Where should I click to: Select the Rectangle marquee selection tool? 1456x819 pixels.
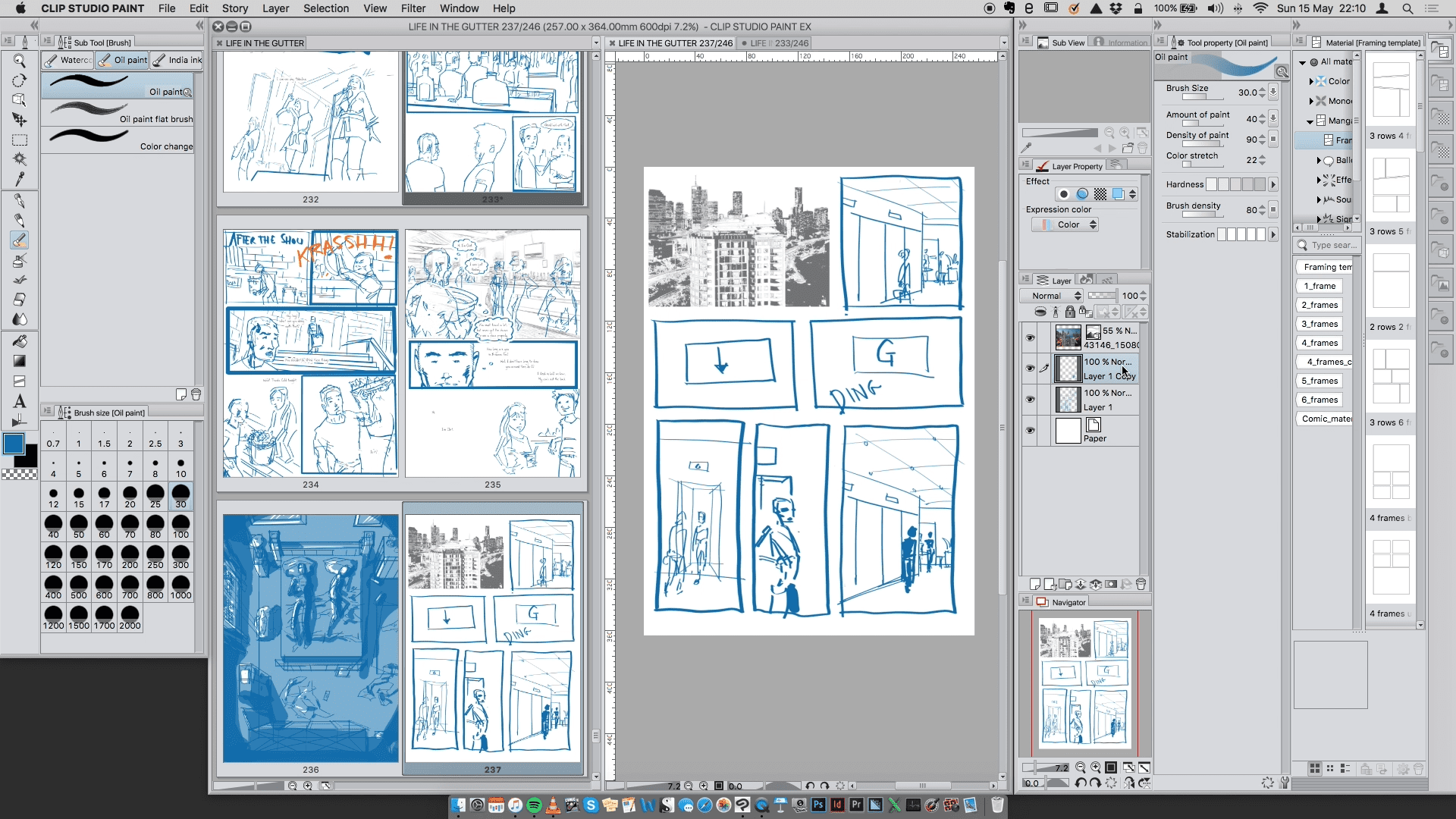[20, 140]
